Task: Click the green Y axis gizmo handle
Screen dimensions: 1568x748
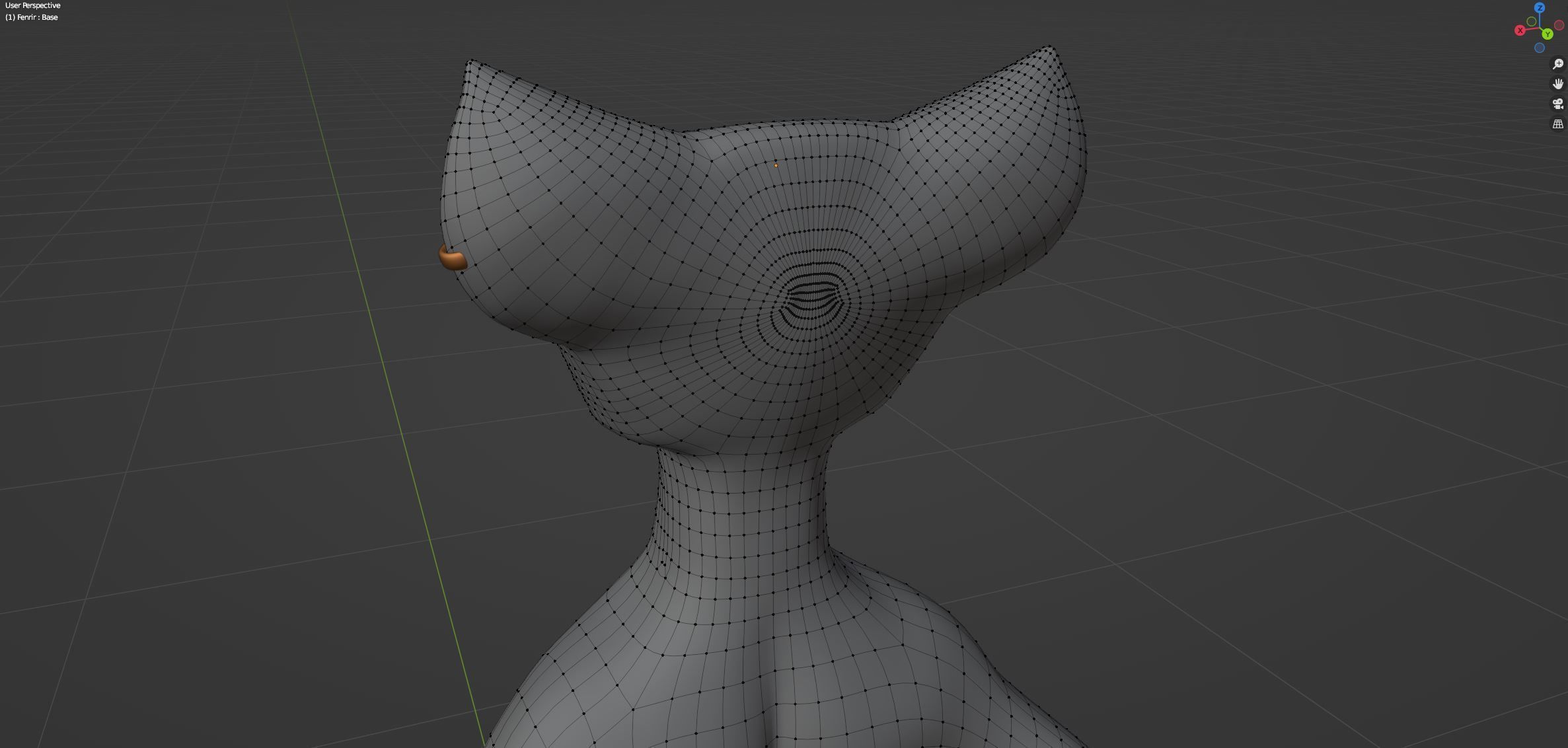Action: (x=1547, y=34)
